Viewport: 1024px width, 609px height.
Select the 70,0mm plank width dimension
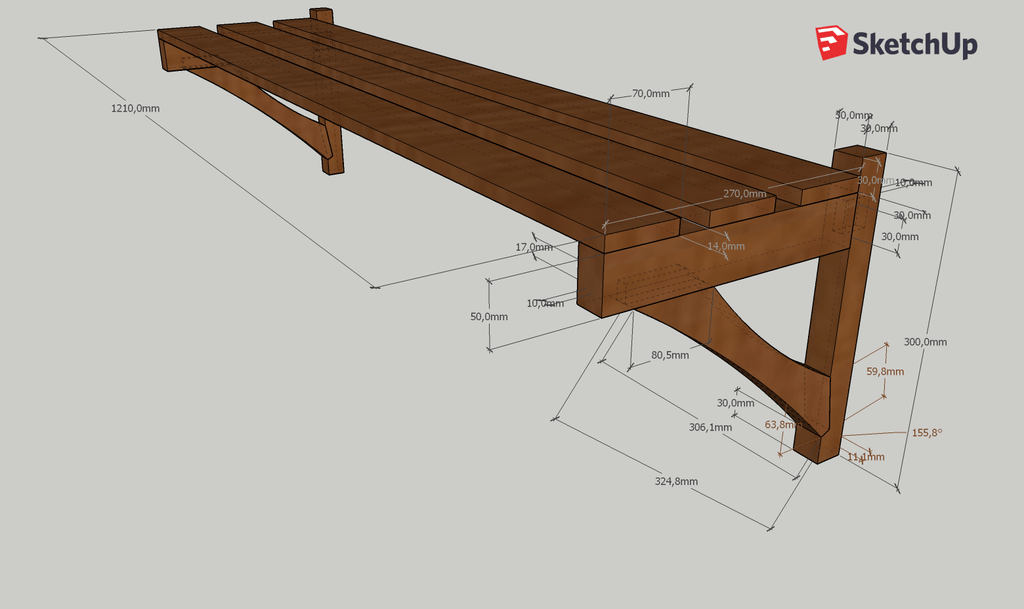pyautogui.click(x=650, y=94)
